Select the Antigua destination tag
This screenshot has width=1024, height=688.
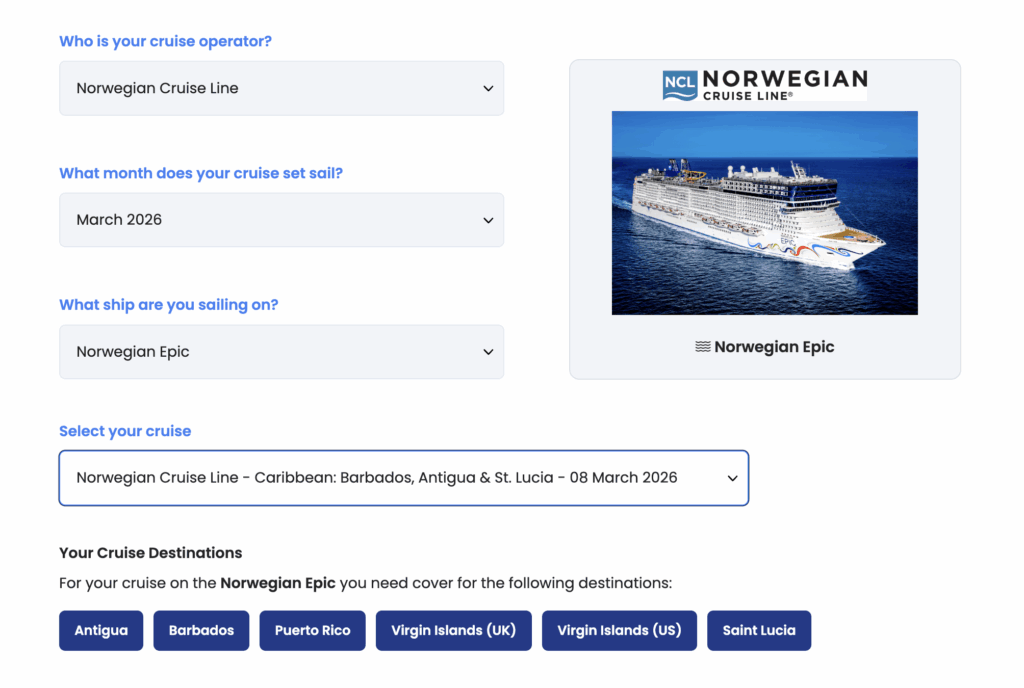101,631
